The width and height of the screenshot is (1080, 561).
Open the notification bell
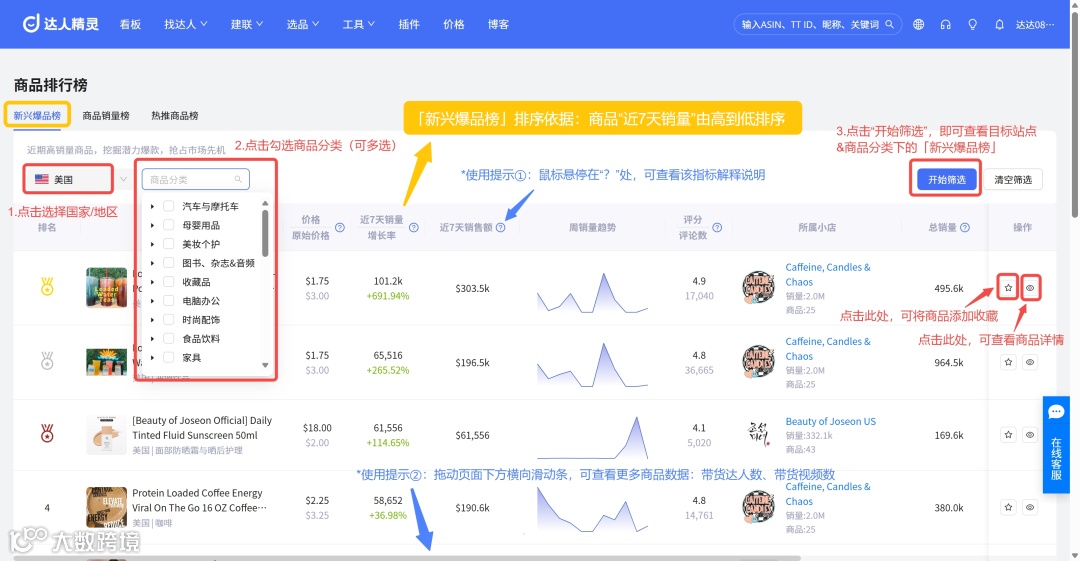click(999, 24)
